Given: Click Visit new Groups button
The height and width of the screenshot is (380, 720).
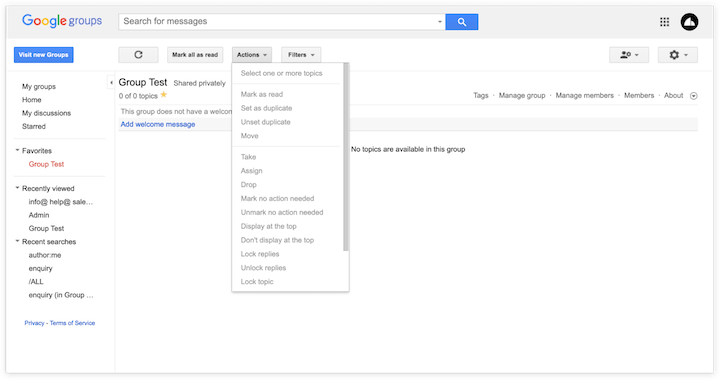Looking at the screenshot, I should (x=44, y=55).
